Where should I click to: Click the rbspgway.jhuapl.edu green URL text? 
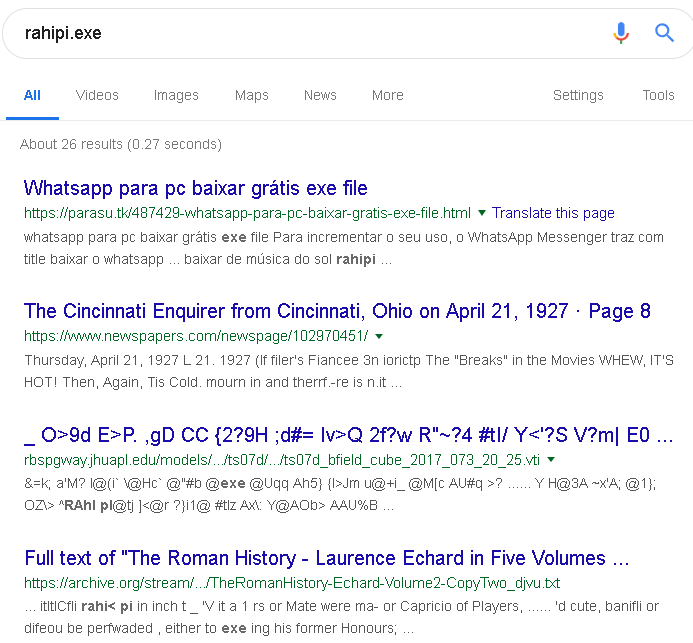pyautogui.click(x=282, y=460)
